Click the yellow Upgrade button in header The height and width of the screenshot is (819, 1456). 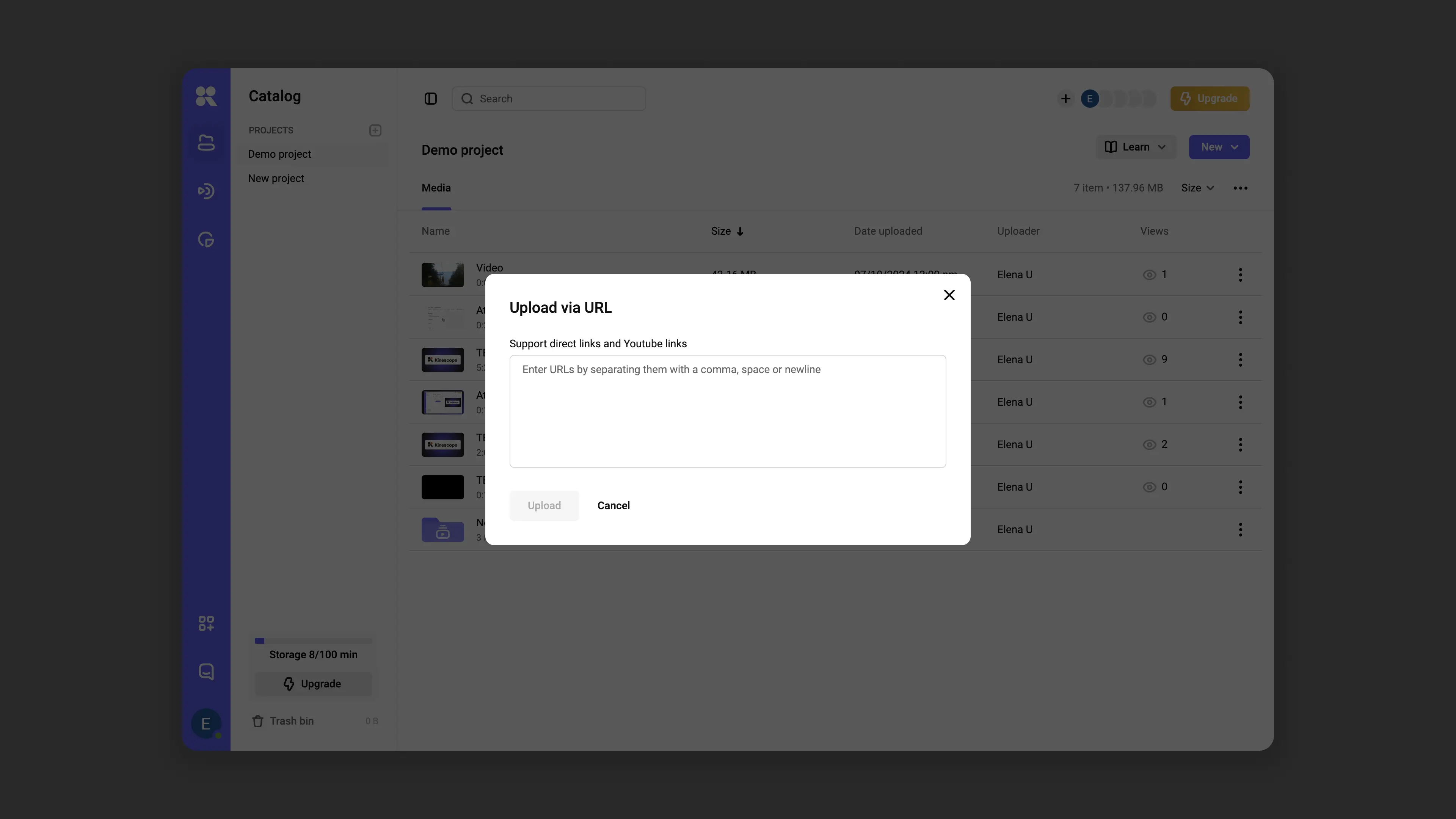tap(1210, 99)
